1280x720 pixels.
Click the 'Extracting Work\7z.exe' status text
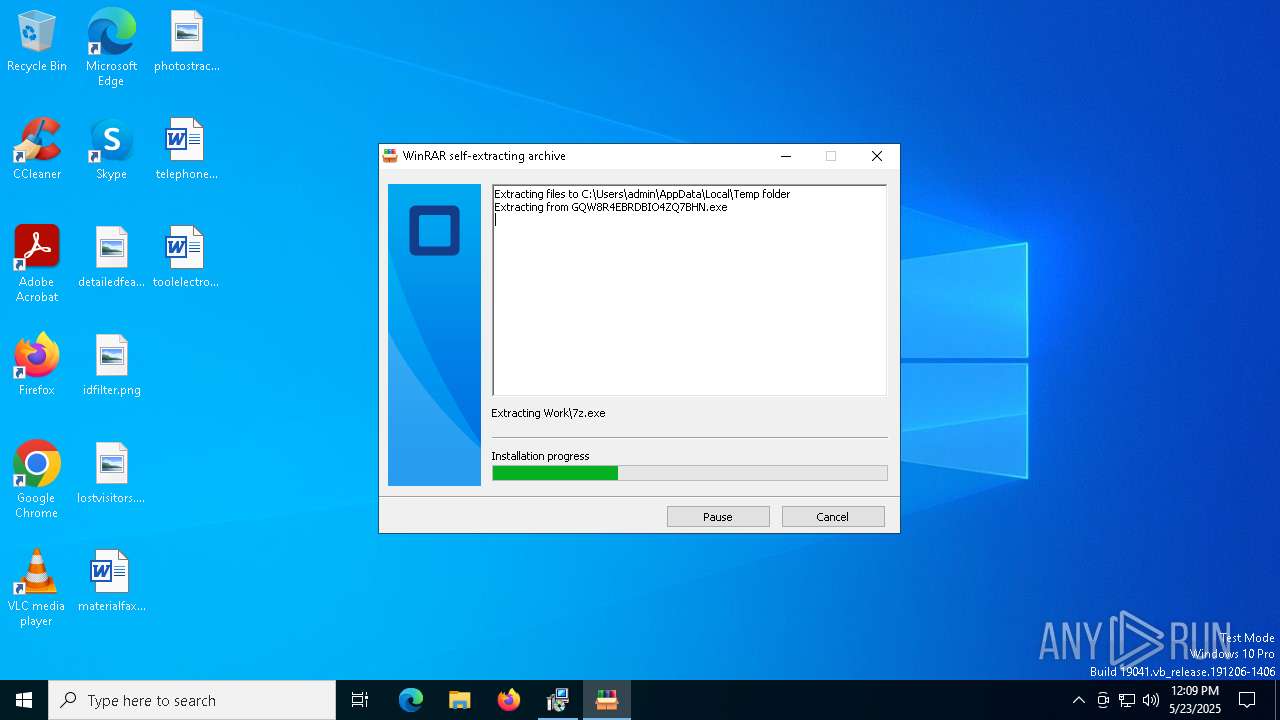[548, 413]
